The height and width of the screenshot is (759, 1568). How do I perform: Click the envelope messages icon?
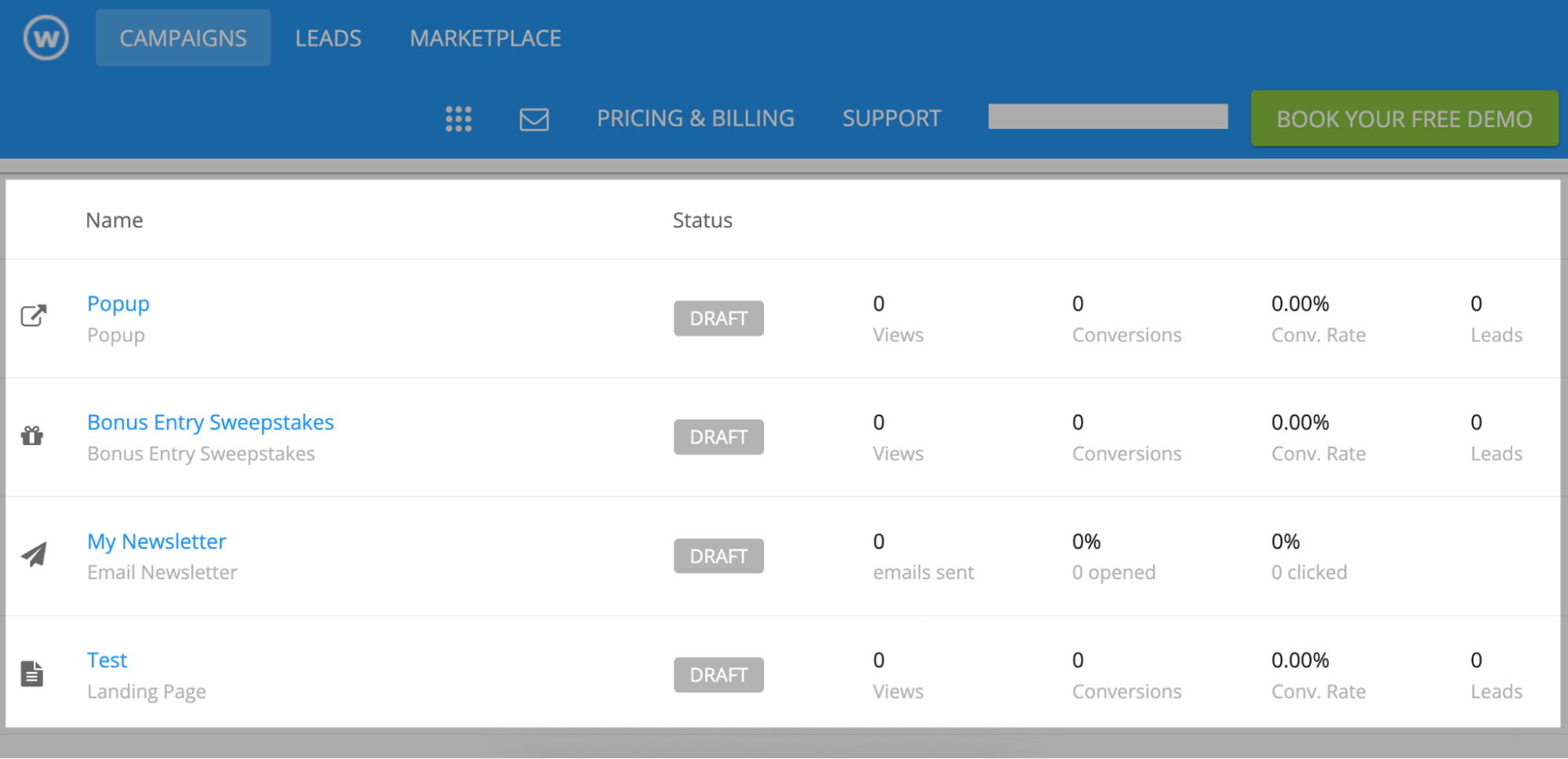(x=533, y=119)
